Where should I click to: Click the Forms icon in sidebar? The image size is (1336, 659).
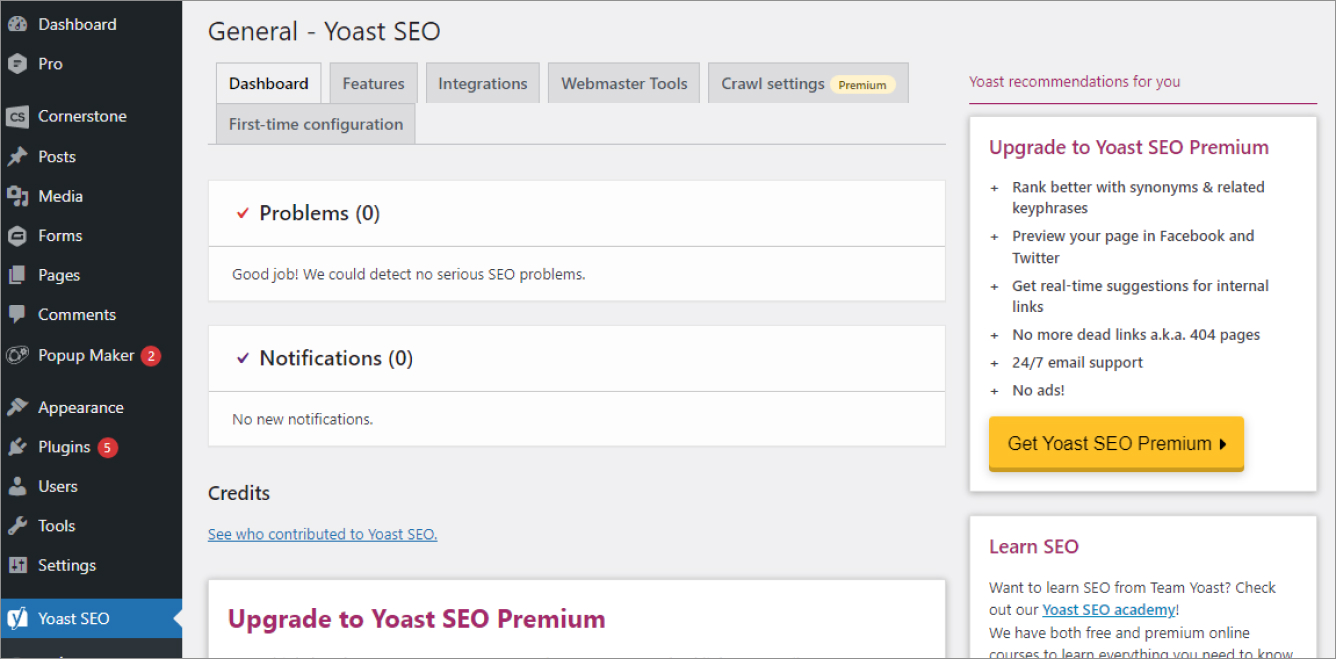point(17,236)
